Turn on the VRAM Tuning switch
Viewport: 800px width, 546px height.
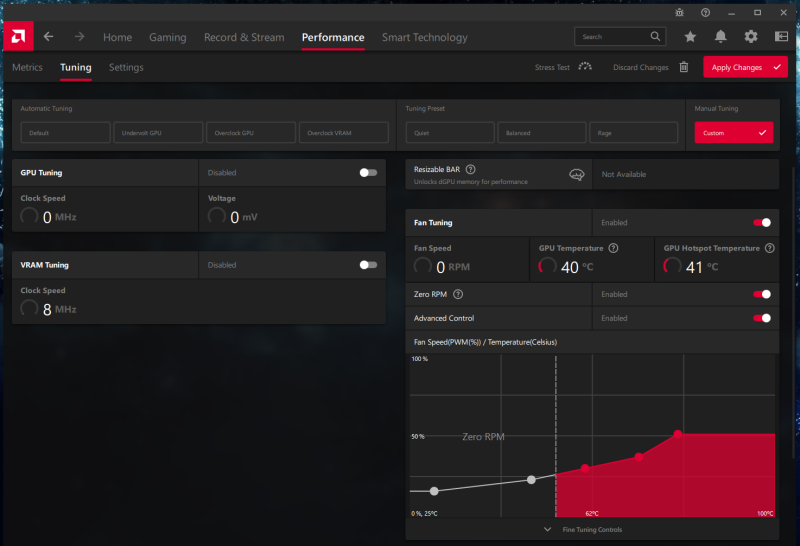coord(369,265)
